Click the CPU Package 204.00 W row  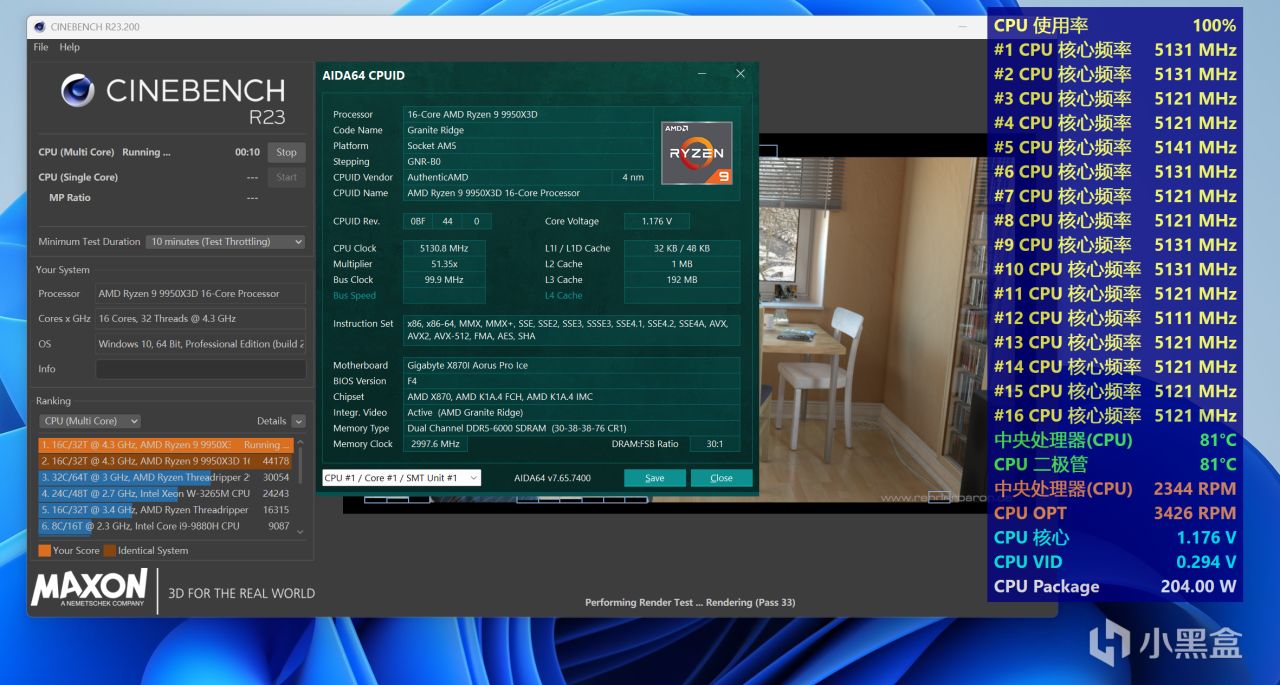pyautogui.click(x=1115, y=586)
